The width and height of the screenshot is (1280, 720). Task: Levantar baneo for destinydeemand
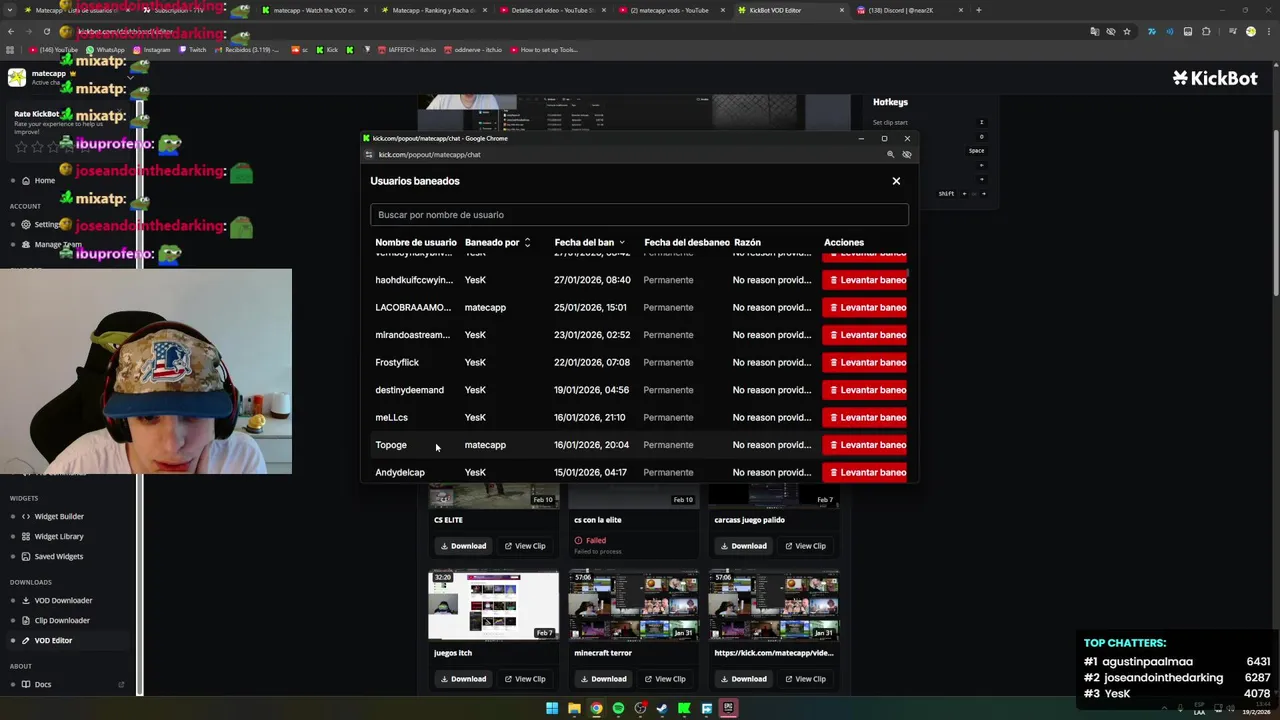[x=865, y=390]
